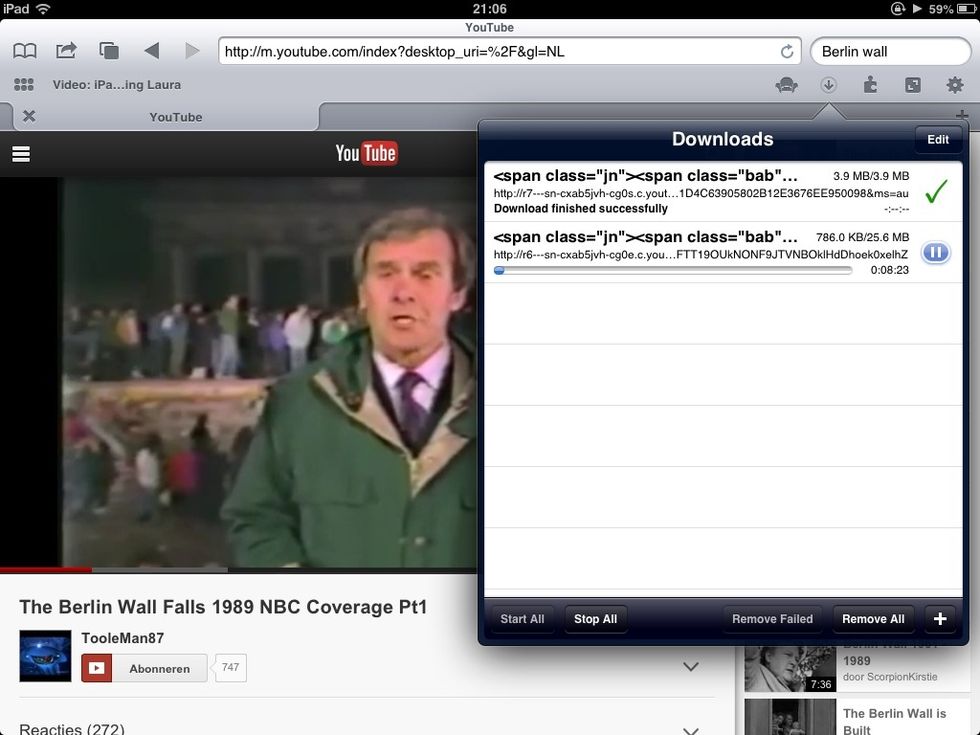980x735 pixels.
Task: Open the Safari bookmarks panel
Action: click(24, 50)
